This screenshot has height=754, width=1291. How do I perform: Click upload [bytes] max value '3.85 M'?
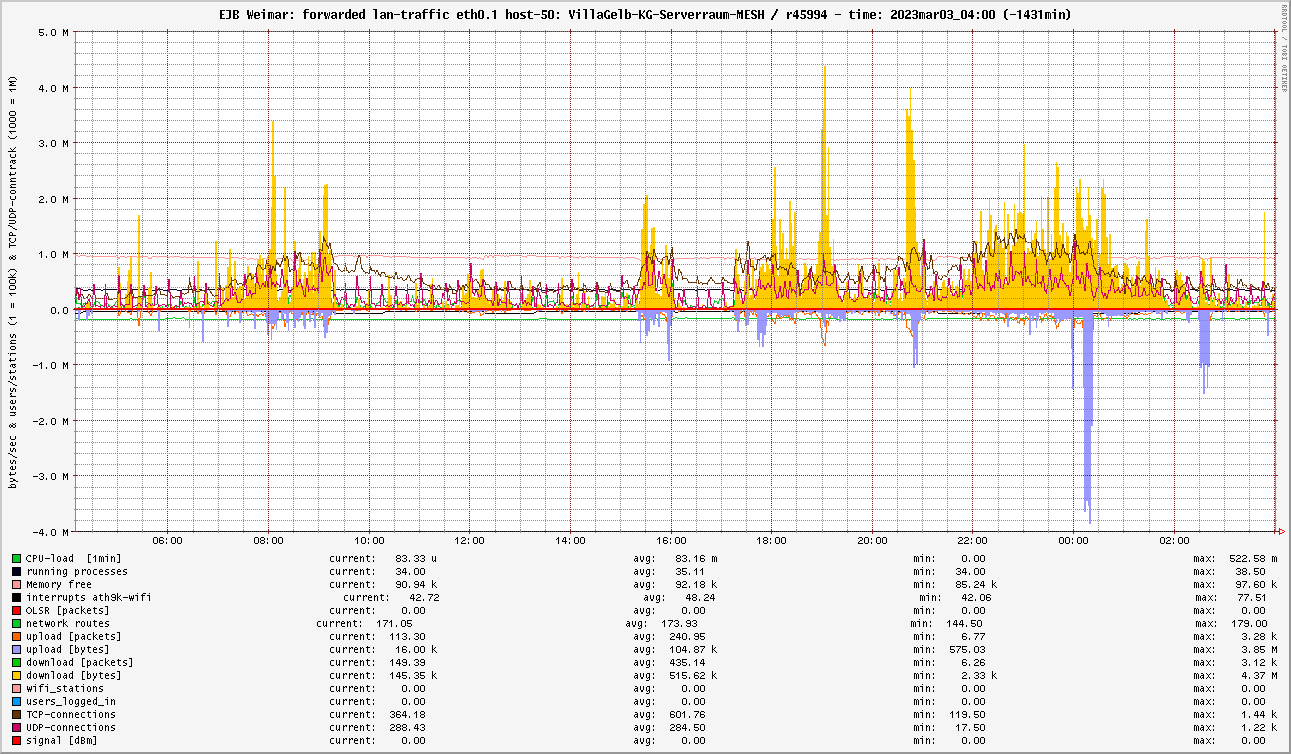[x=1257, y=649]
